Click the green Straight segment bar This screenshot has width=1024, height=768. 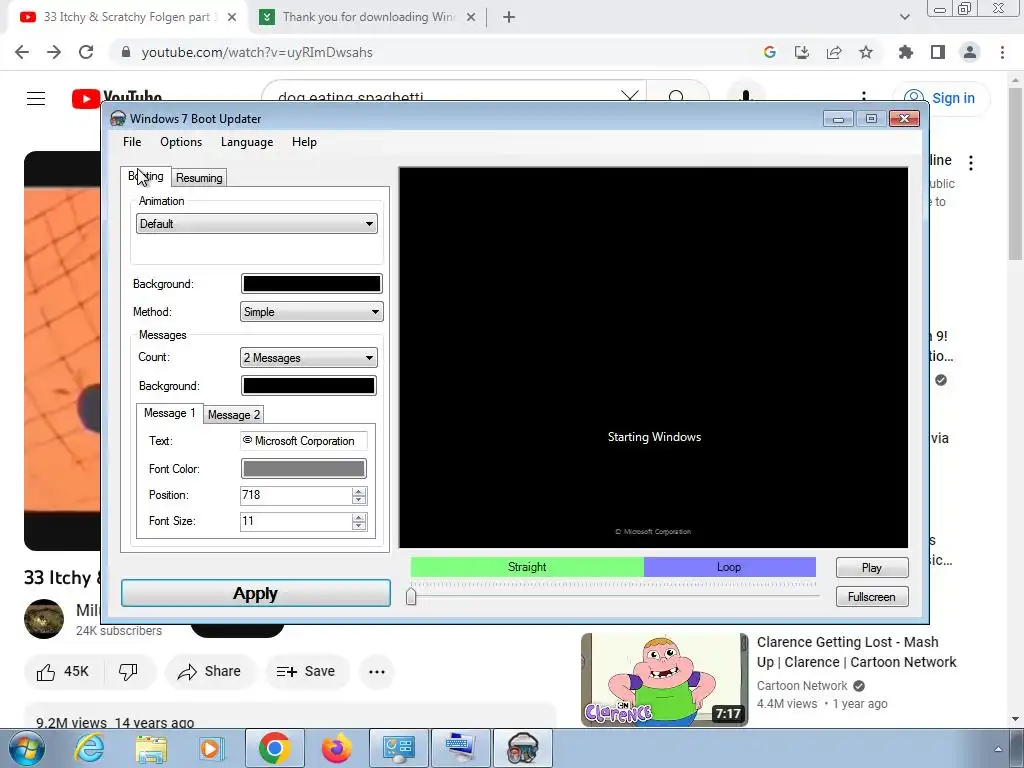click(527, 567)
